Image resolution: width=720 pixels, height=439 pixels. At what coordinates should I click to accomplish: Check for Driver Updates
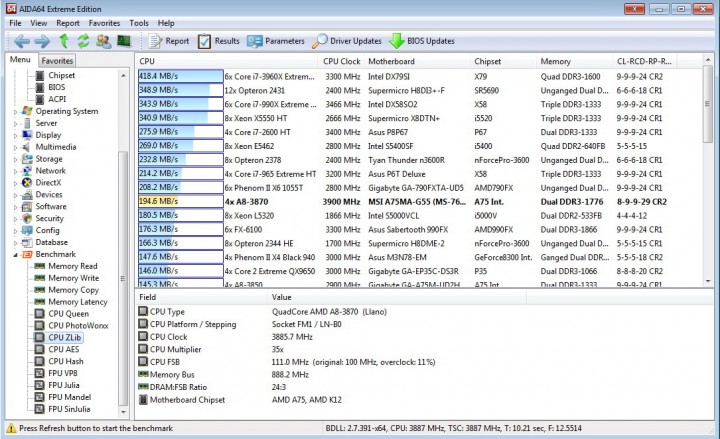tap(347, 41)
